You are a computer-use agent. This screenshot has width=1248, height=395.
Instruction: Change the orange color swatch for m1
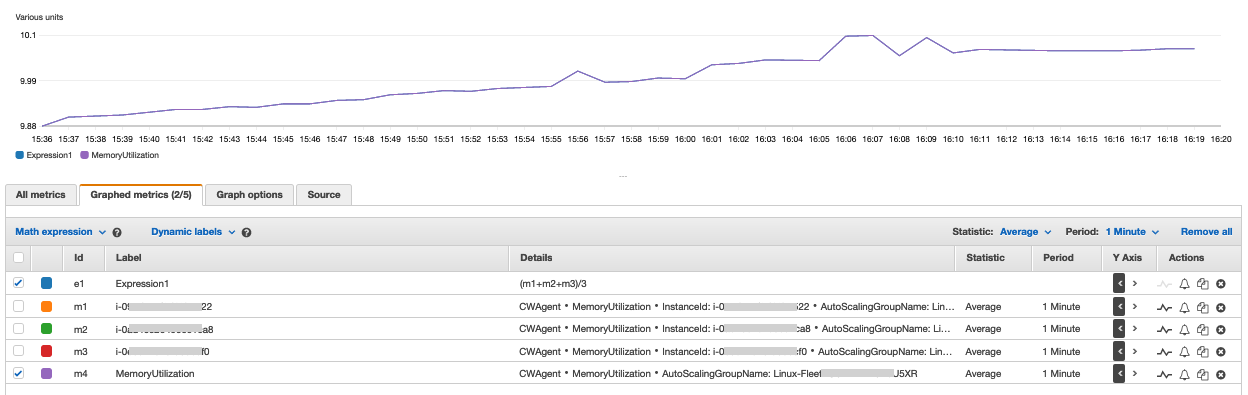pos(46,306)
